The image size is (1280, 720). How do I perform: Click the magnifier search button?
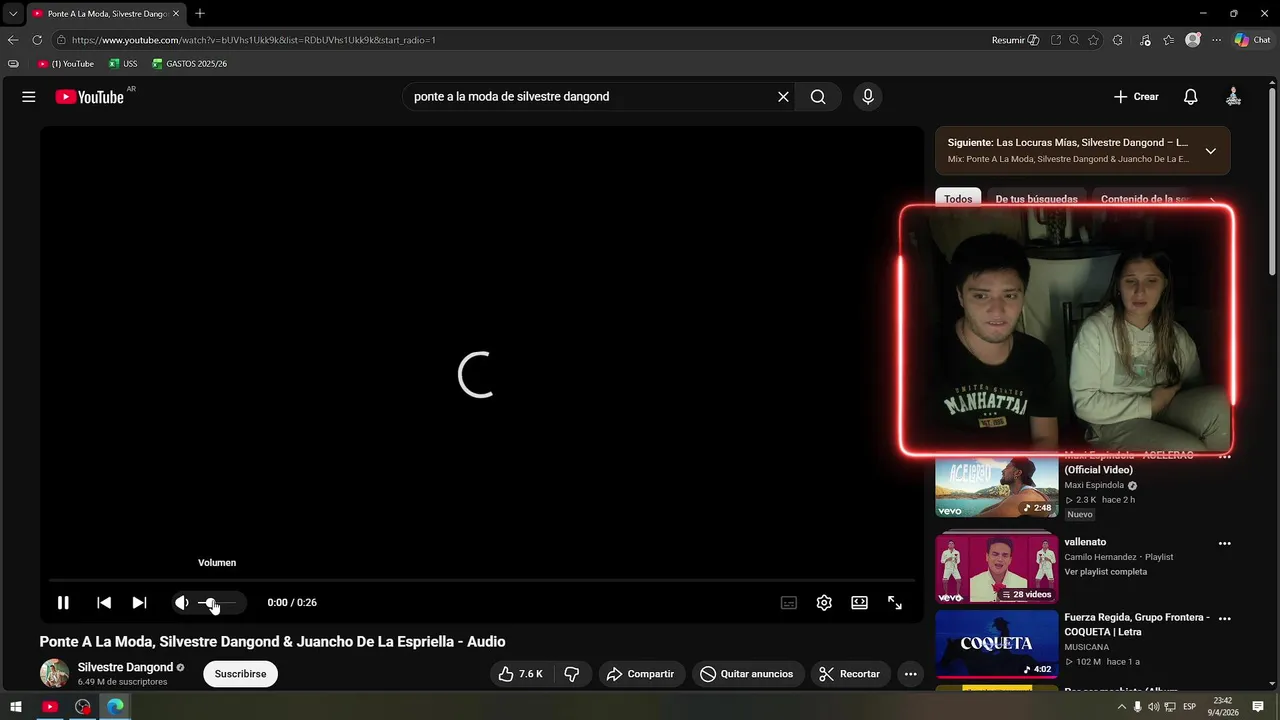click(x=818, y=97)
